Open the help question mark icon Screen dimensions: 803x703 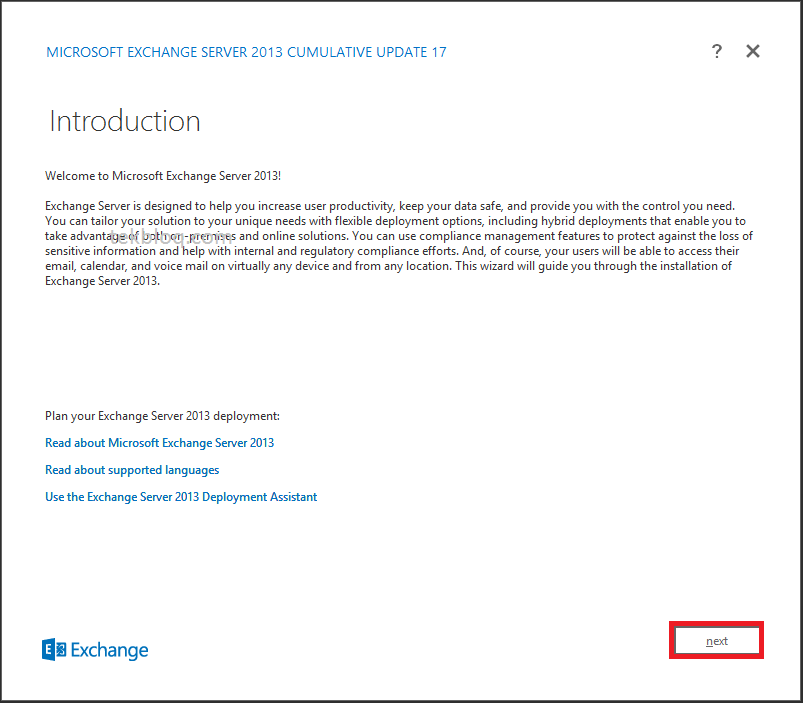[x=717, y=51]
